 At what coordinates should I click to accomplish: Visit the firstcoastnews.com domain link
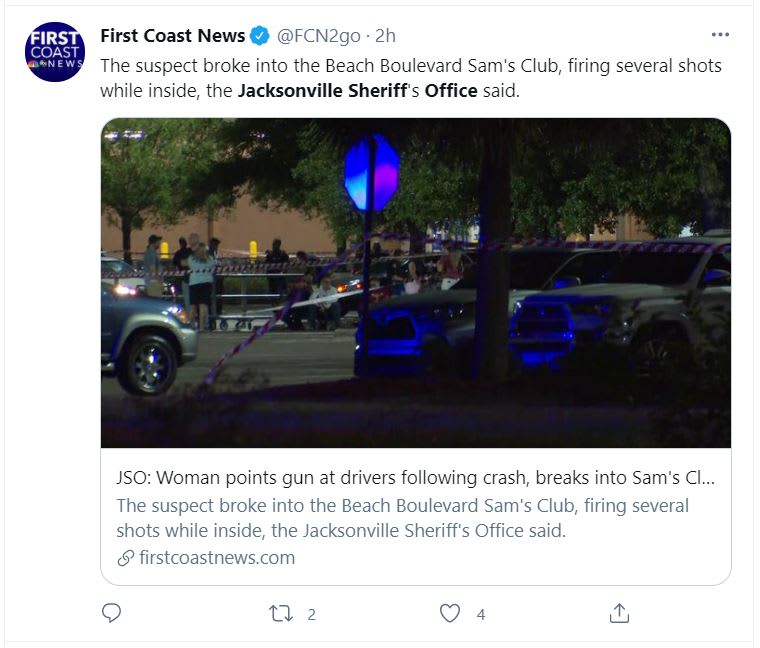(x=216, y=558)
